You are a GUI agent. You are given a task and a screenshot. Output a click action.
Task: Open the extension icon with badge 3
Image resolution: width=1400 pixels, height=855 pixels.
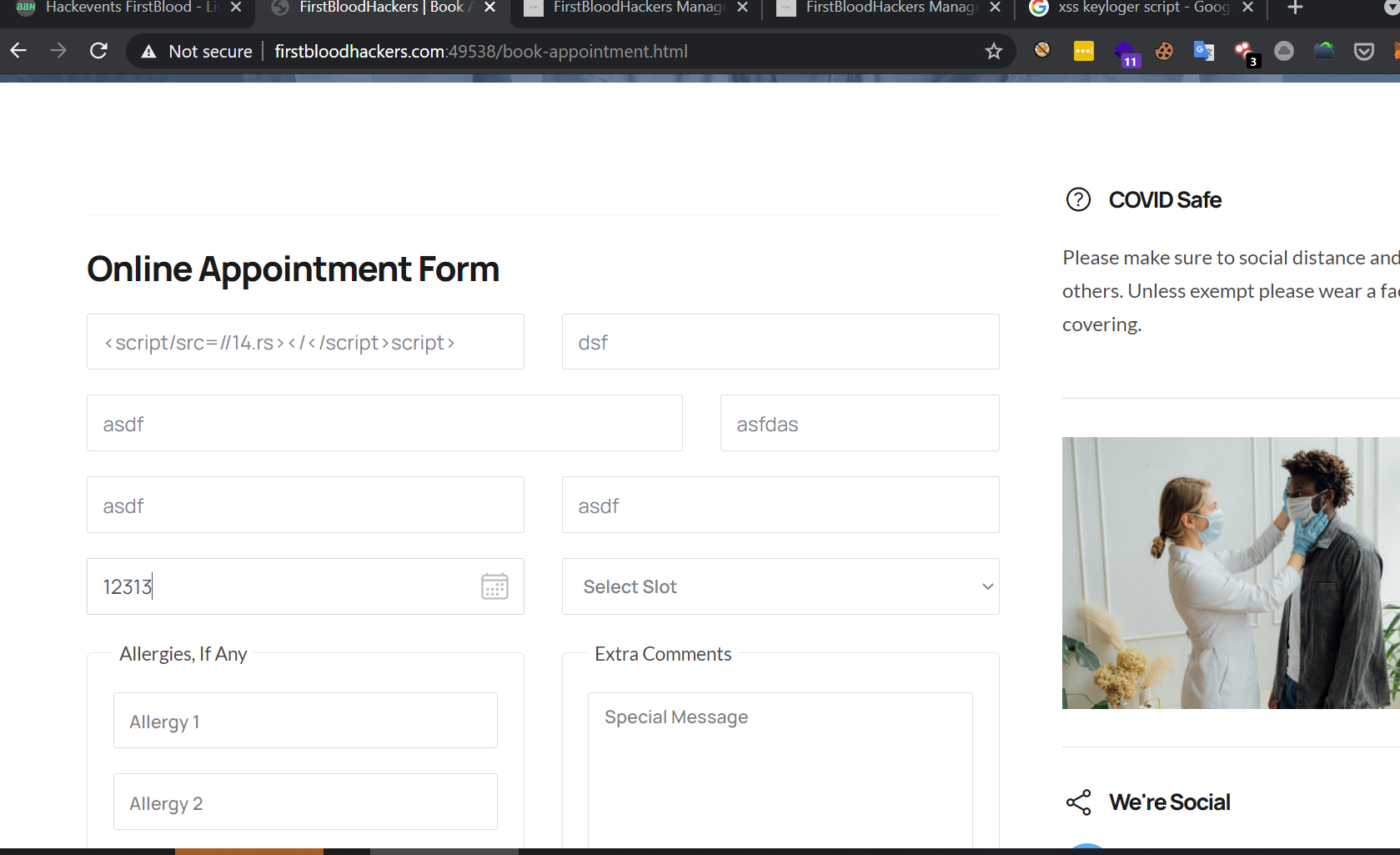(x=1246, y=54)
